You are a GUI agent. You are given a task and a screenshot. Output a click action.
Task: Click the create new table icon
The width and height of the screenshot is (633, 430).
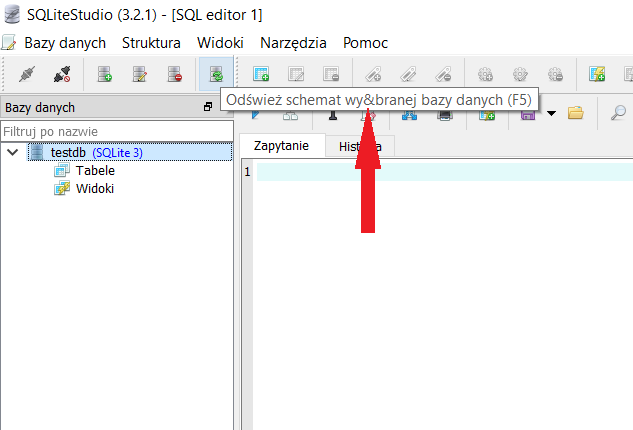(x=261, y=74)
